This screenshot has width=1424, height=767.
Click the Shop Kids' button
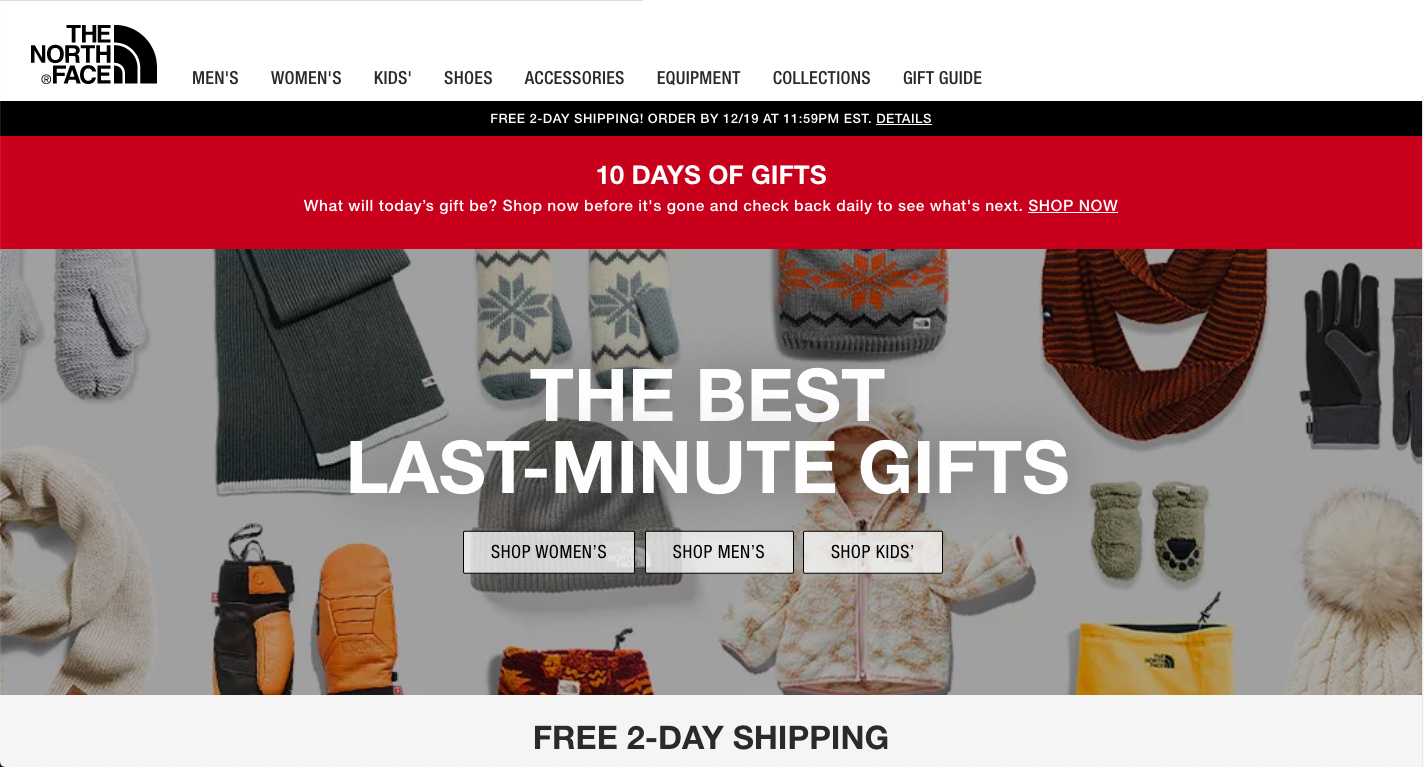[873, 552]
